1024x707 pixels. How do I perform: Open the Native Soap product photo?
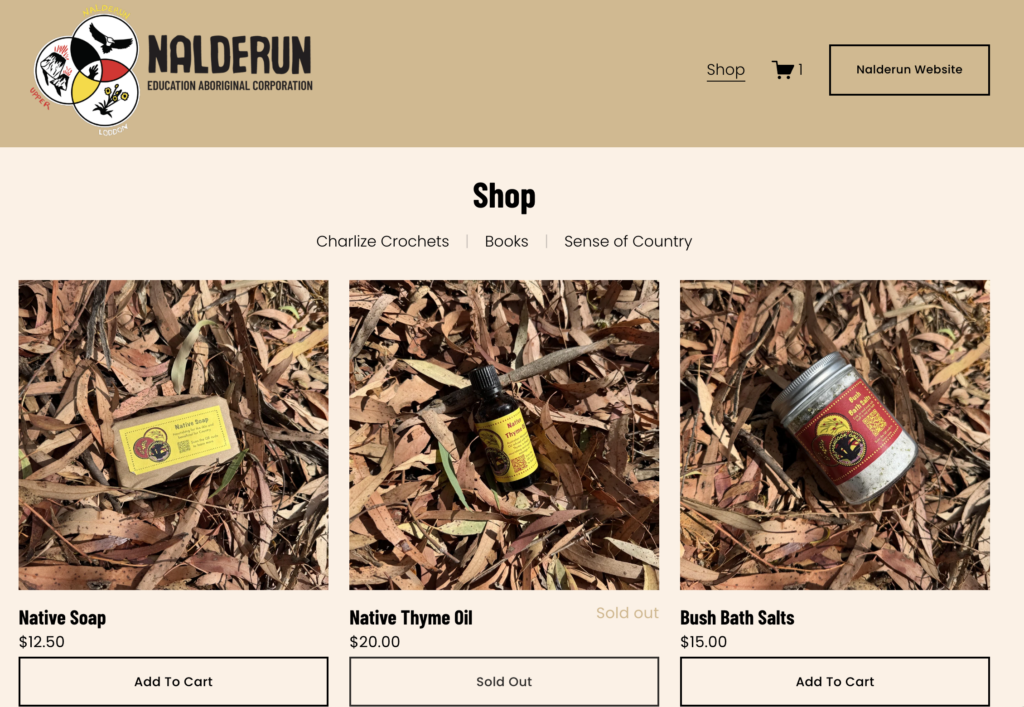(x=174, y=435)
